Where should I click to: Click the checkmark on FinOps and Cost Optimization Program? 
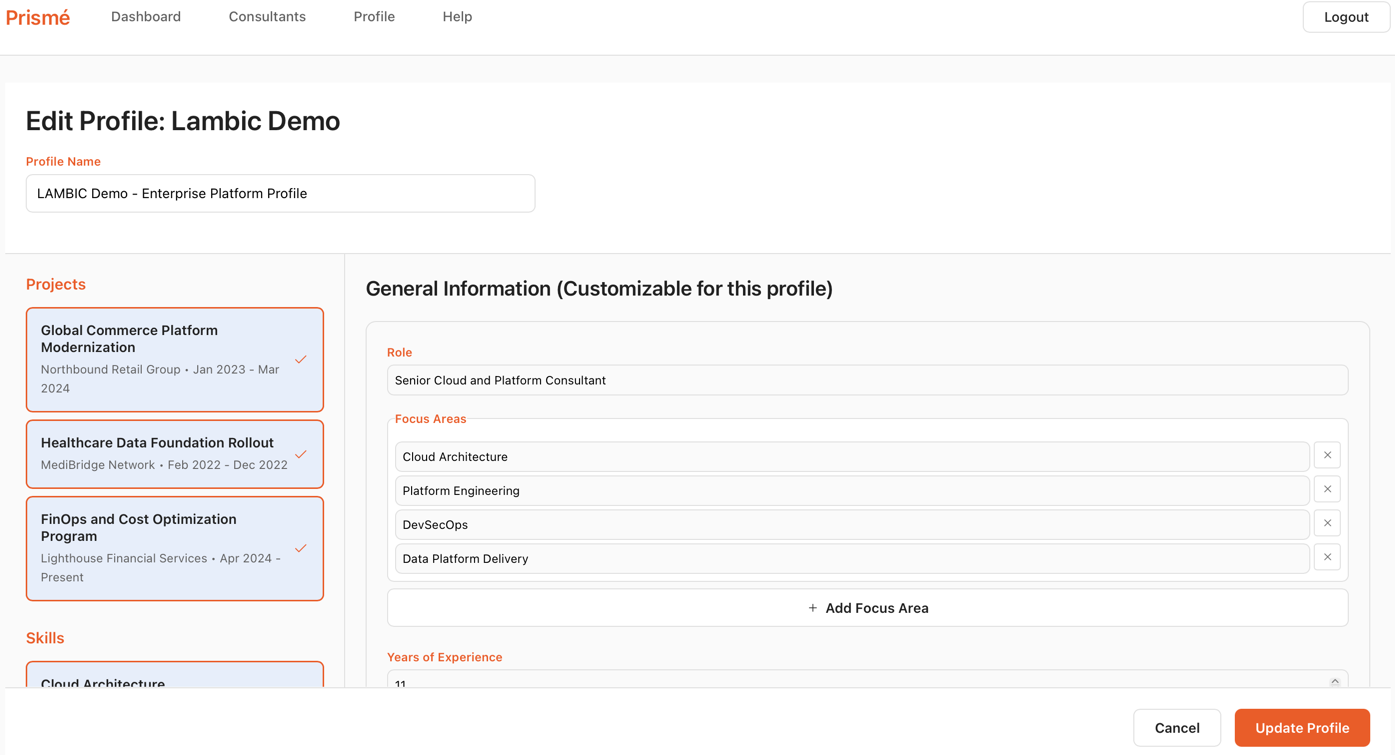301,549
